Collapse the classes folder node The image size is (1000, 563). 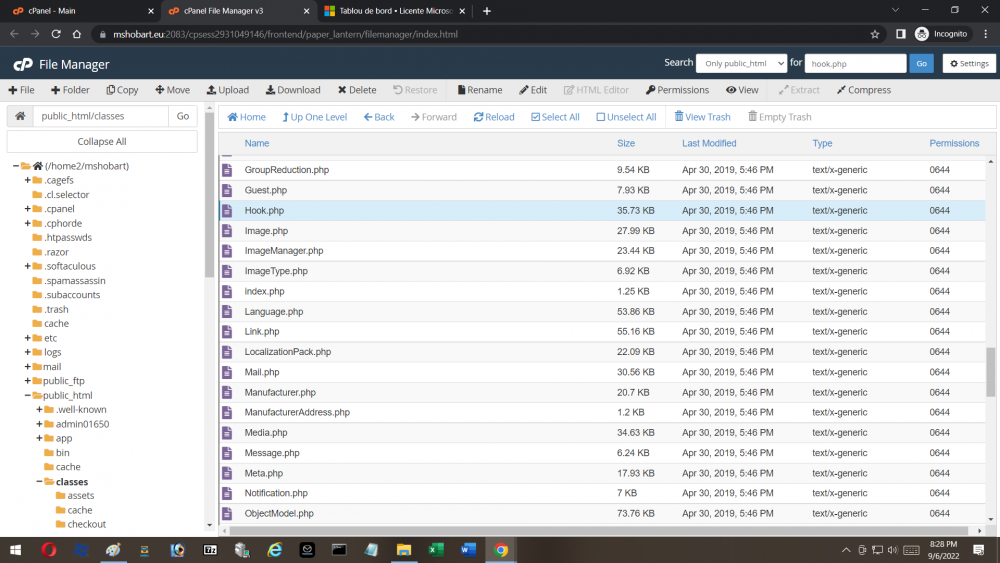39,481
